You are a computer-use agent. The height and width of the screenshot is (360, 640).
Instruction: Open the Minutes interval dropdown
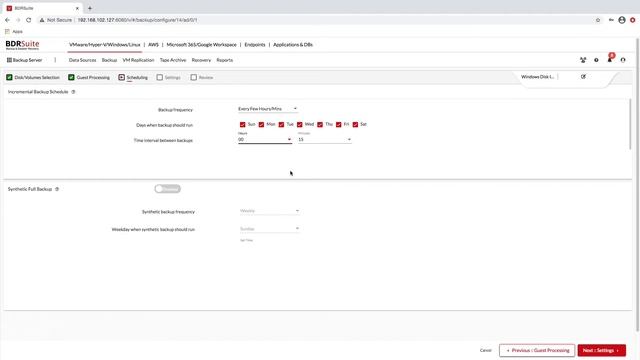324,139
